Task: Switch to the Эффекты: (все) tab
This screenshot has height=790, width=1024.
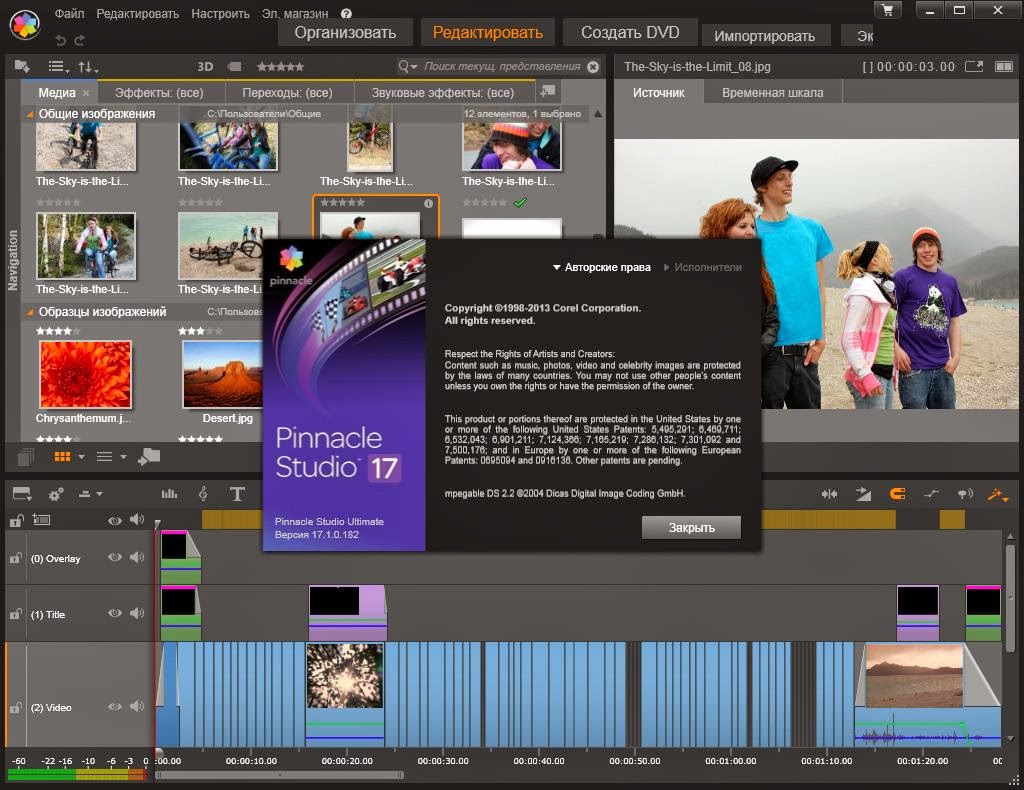Action: 159,93
